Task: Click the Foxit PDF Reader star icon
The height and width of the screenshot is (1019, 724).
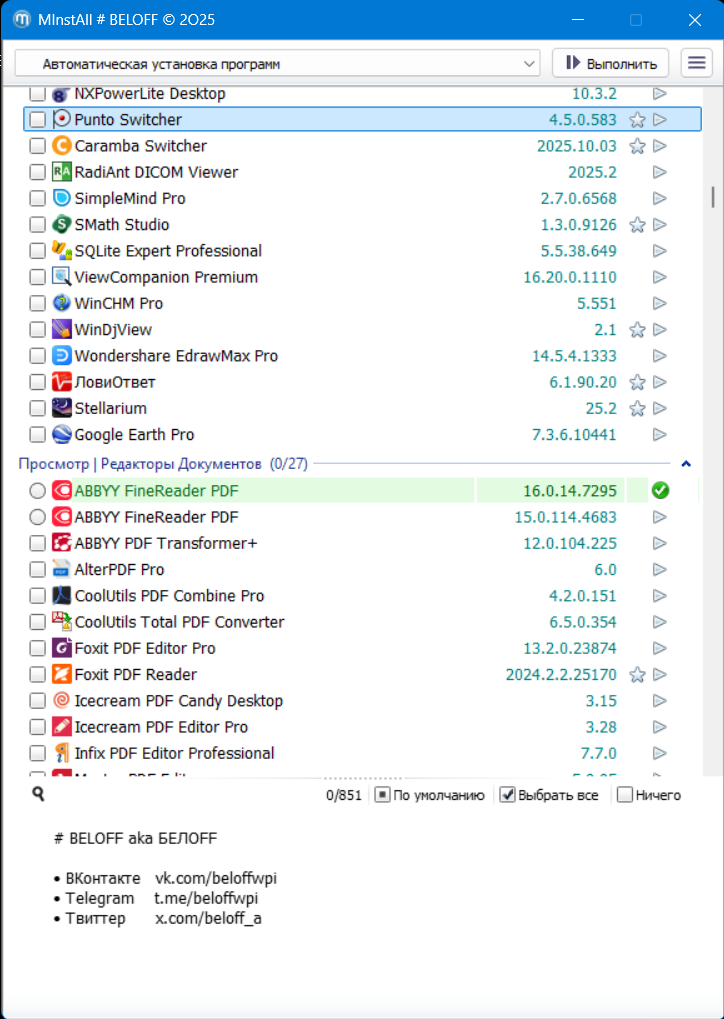Action: (637, 675)
